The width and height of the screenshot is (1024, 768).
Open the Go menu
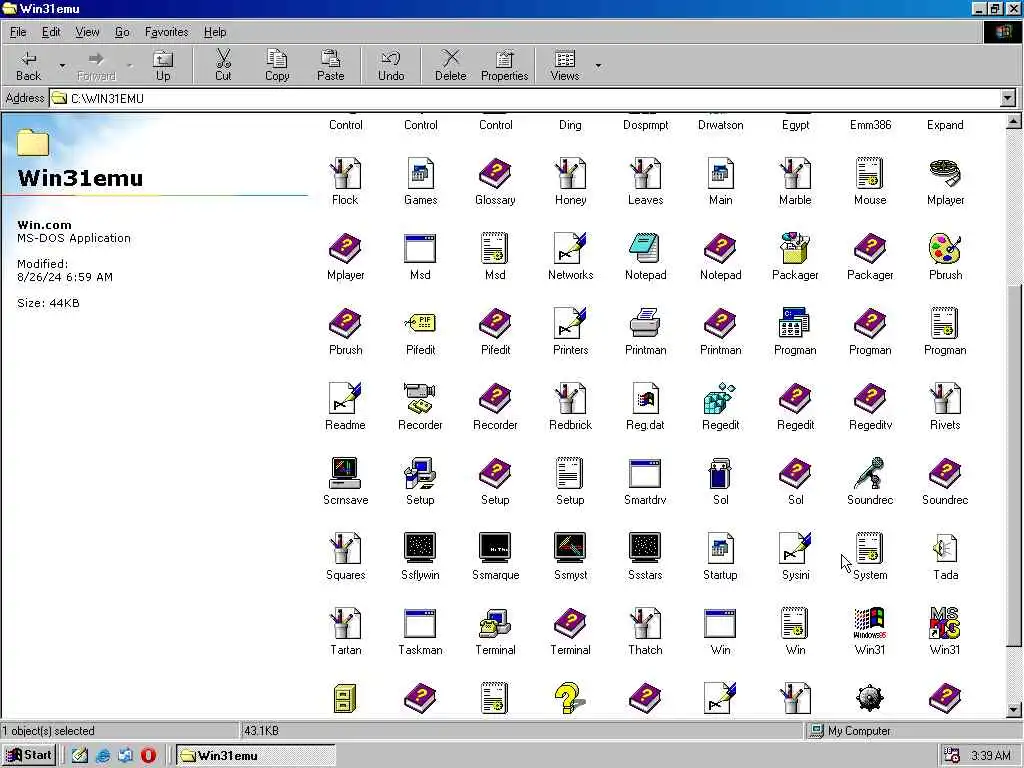tap(122, 32)
